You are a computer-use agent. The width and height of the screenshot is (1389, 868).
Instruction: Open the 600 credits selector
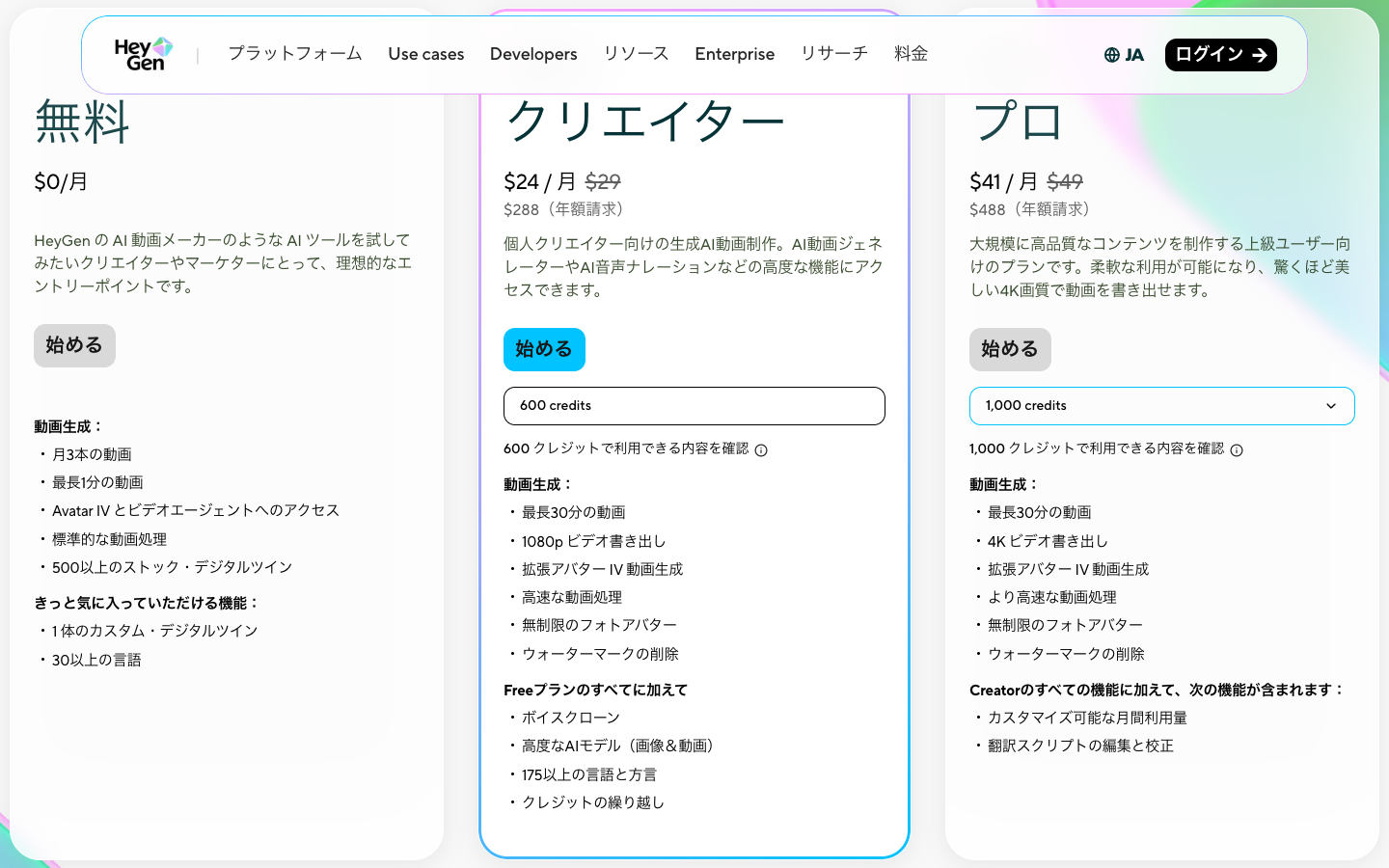tap(694, 406)
